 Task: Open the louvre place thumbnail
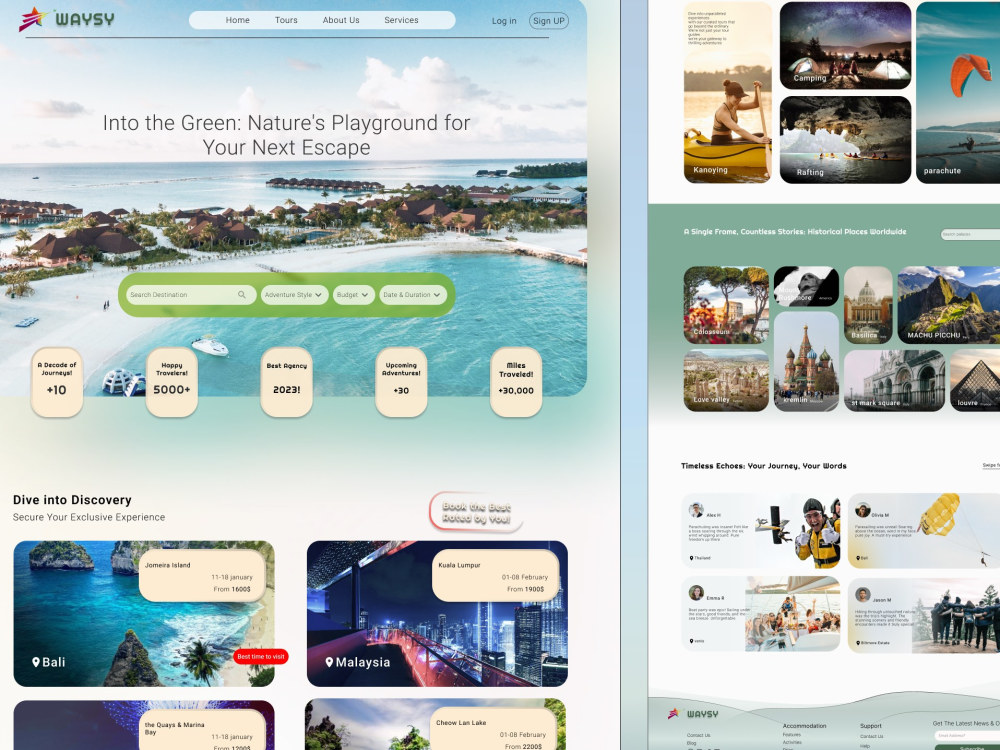point(974,380)
